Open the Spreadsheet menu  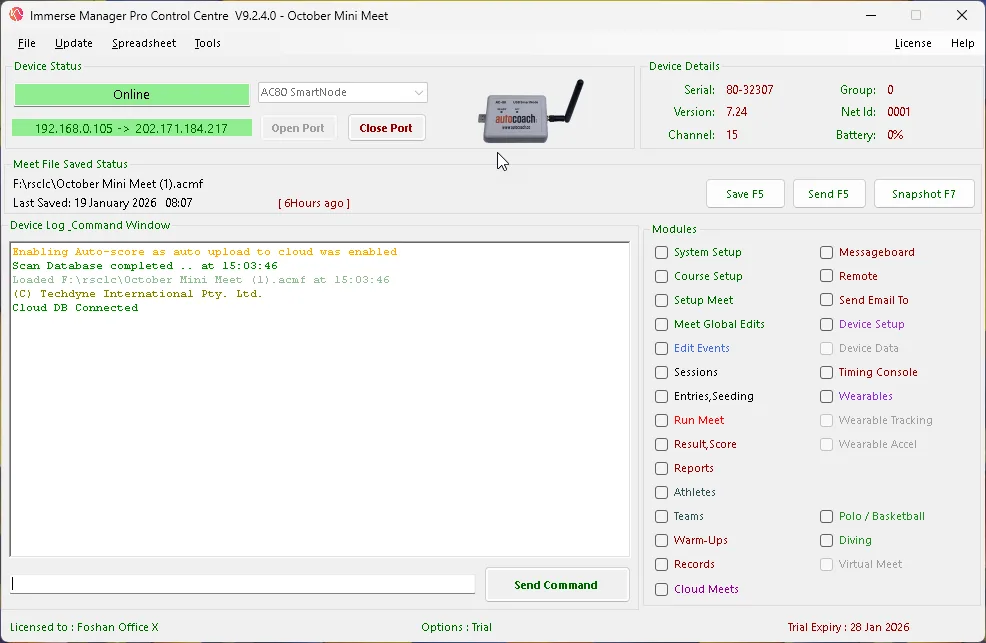click(x=144, y=43)
